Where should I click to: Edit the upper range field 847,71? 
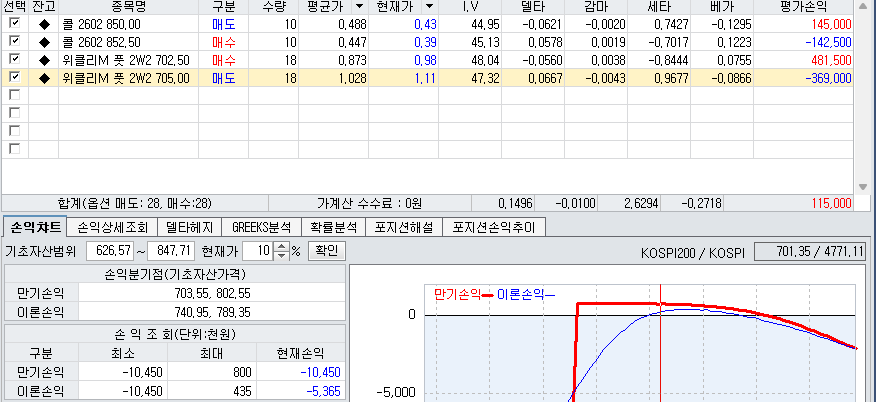(x=171, y=251)
